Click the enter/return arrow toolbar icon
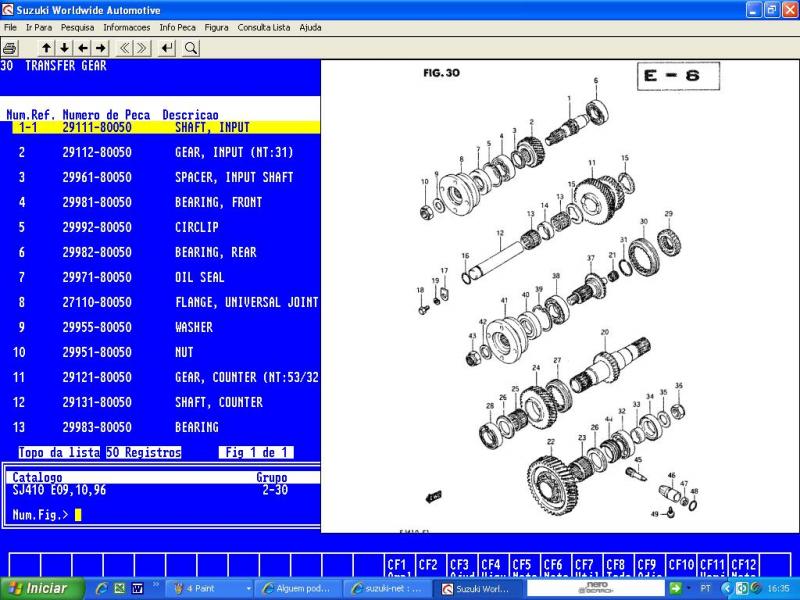This screenshot has width=800, height=600. [167, 48]
